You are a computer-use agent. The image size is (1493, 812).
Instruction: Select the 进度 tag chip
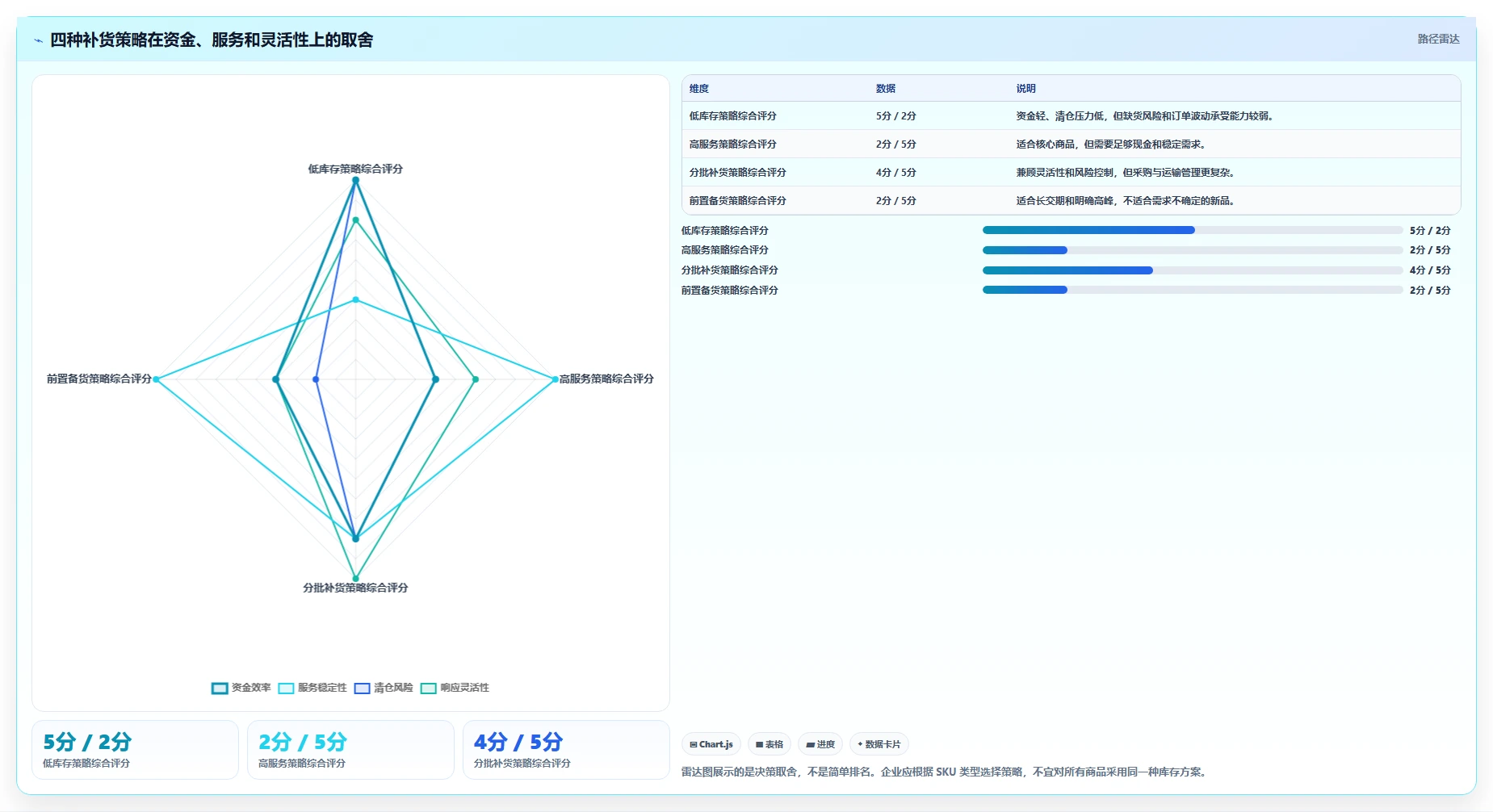pos(820,744)
